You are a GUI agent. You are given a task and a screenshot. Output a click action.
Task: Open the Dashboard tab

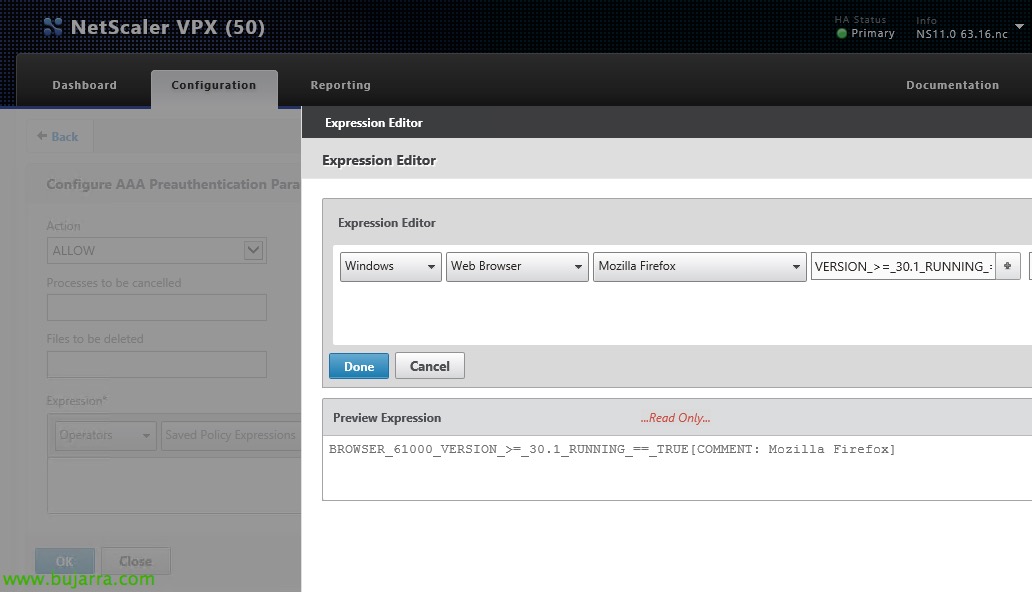pos(84,85)
